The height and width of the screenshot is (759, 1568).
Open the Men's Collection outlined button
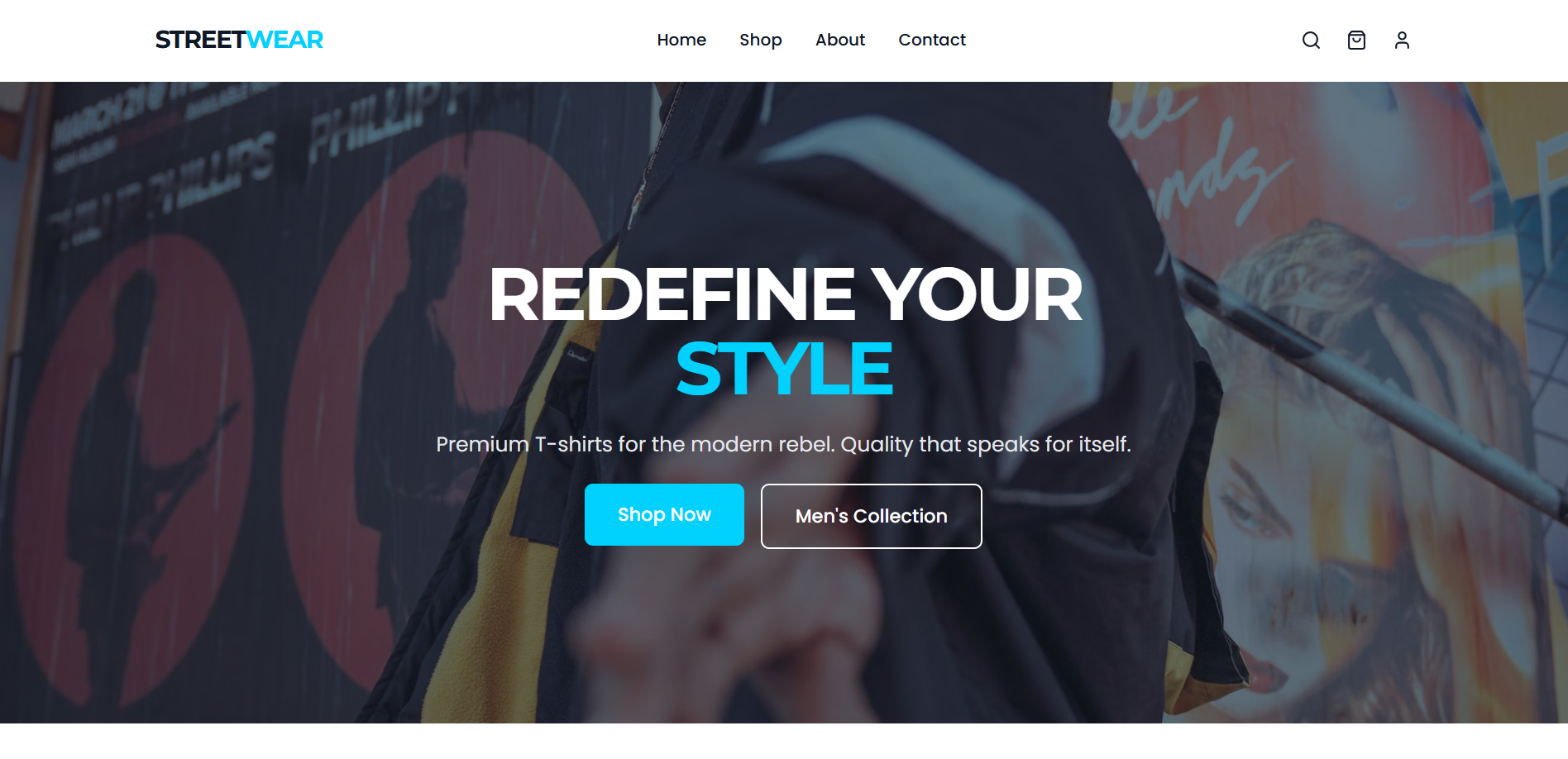(872, 516)
